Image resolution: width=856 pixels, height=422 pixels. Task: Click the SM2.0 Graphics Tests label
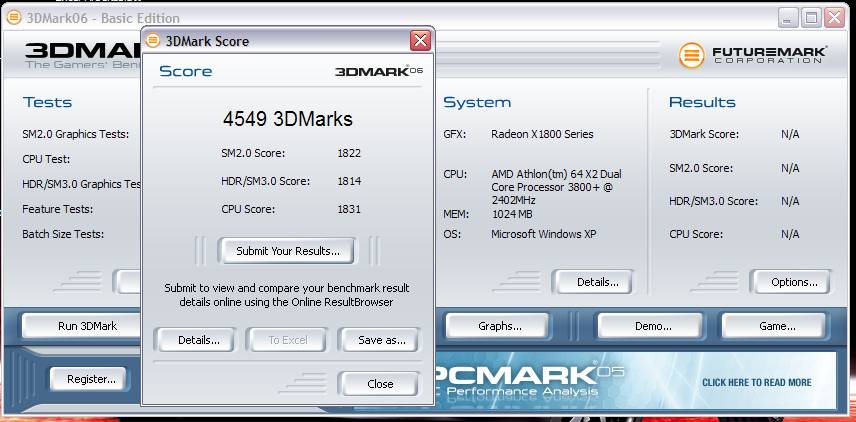click(x=76, y=134)
